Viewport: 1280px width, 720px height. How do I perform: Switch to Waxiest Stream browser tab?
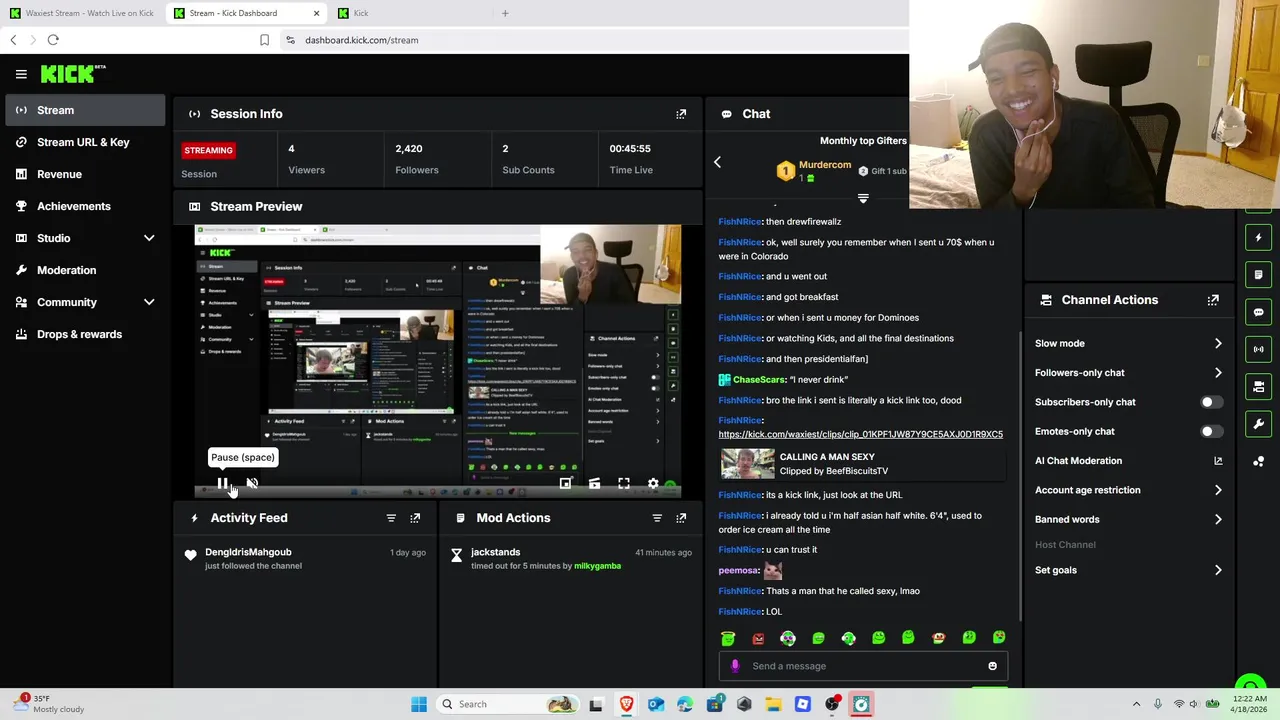82,13
